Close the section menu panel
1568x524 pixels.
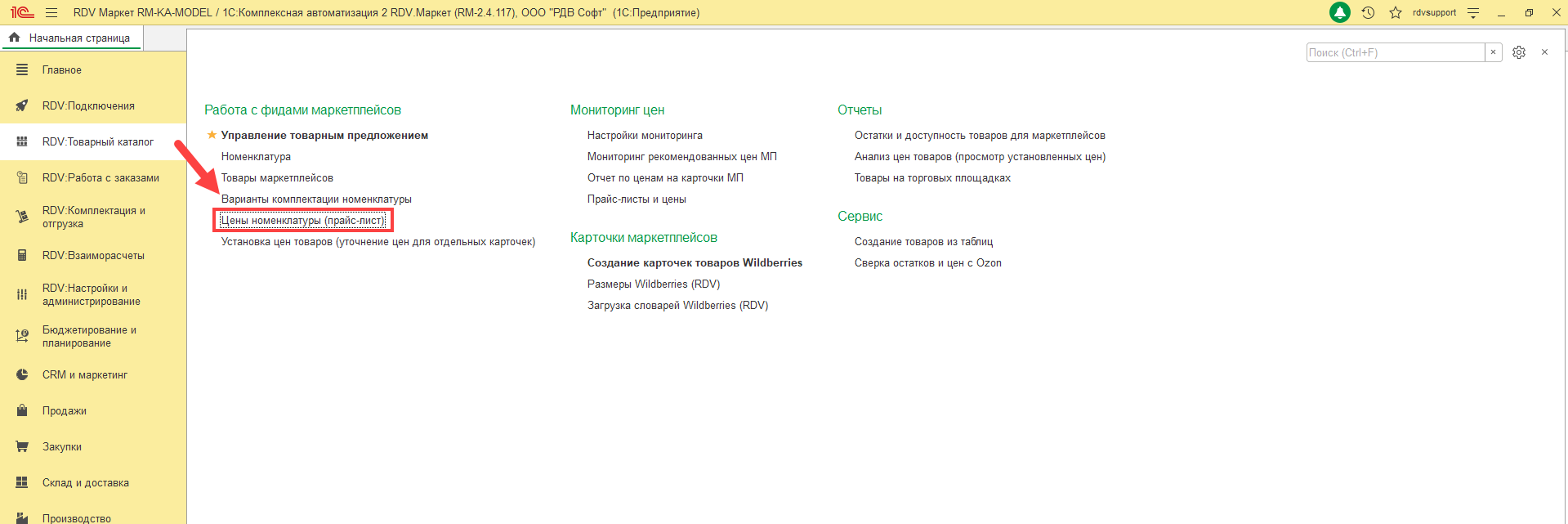click(x=1544, y=52)
